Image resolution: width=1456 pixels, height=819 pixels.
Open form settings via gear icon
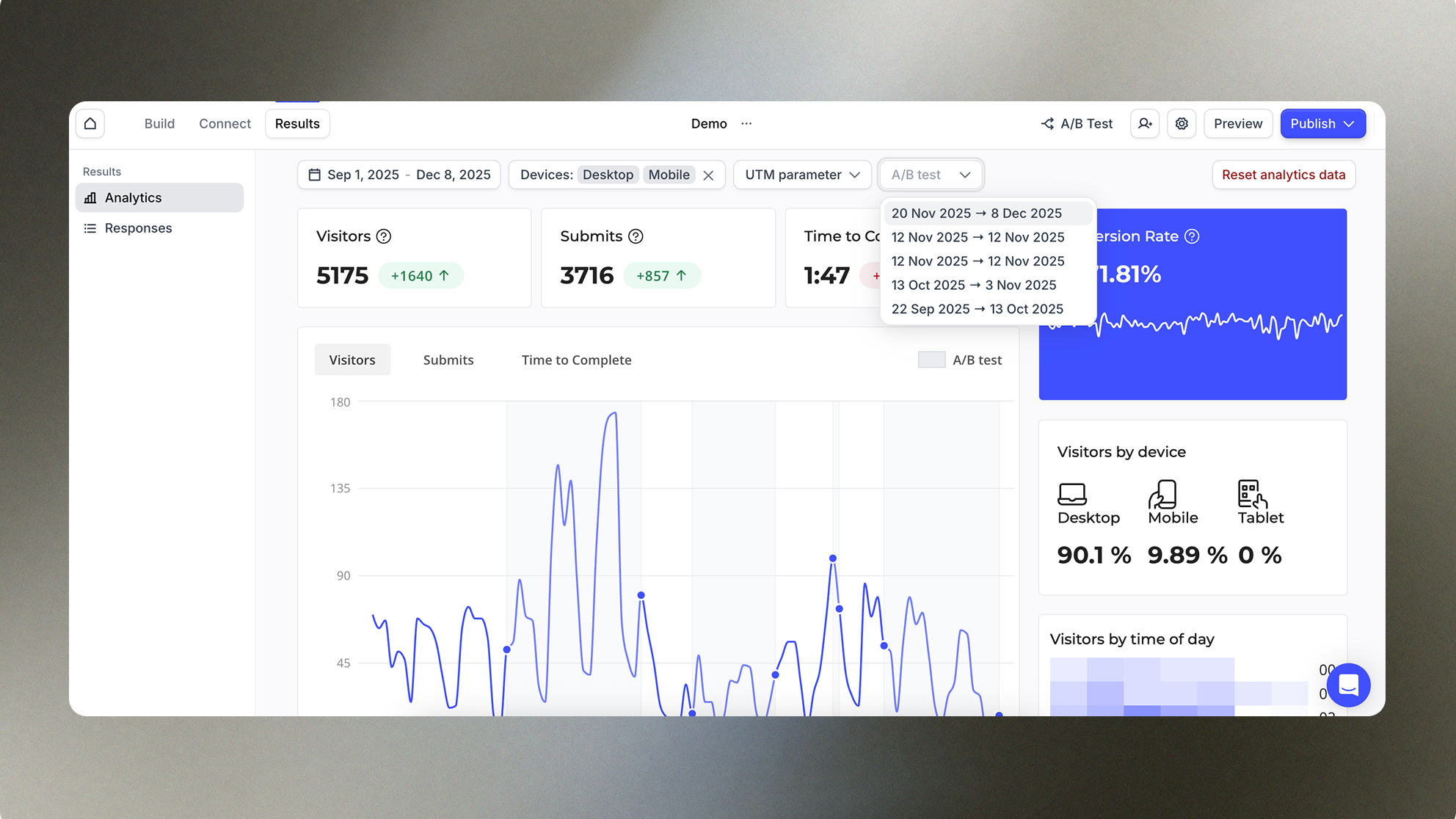(1182, 123)
